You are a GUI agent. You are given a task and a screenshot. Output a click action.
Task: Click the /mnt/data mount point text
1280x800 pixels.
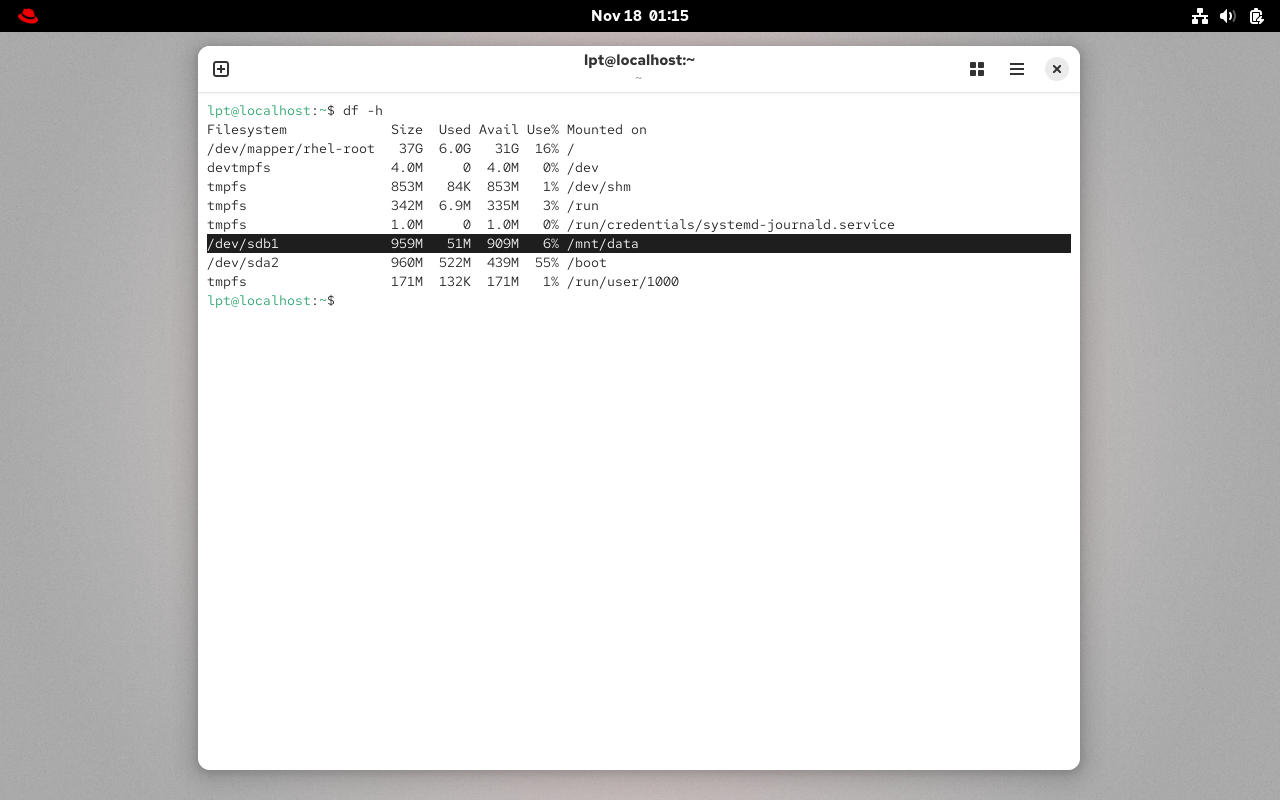coord(602,244)
